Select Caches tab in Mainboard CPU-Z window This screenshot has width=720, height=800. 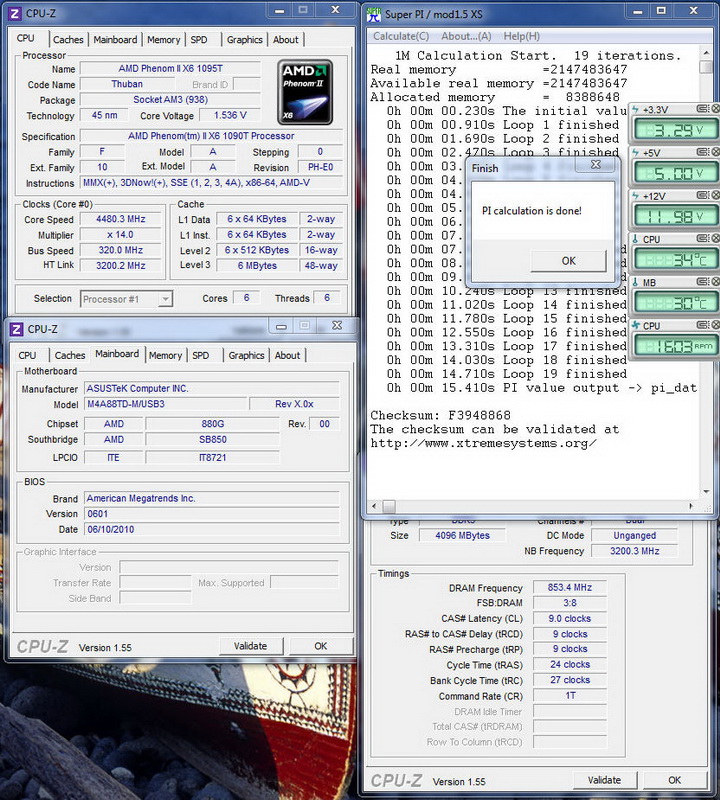pos(70,356)
